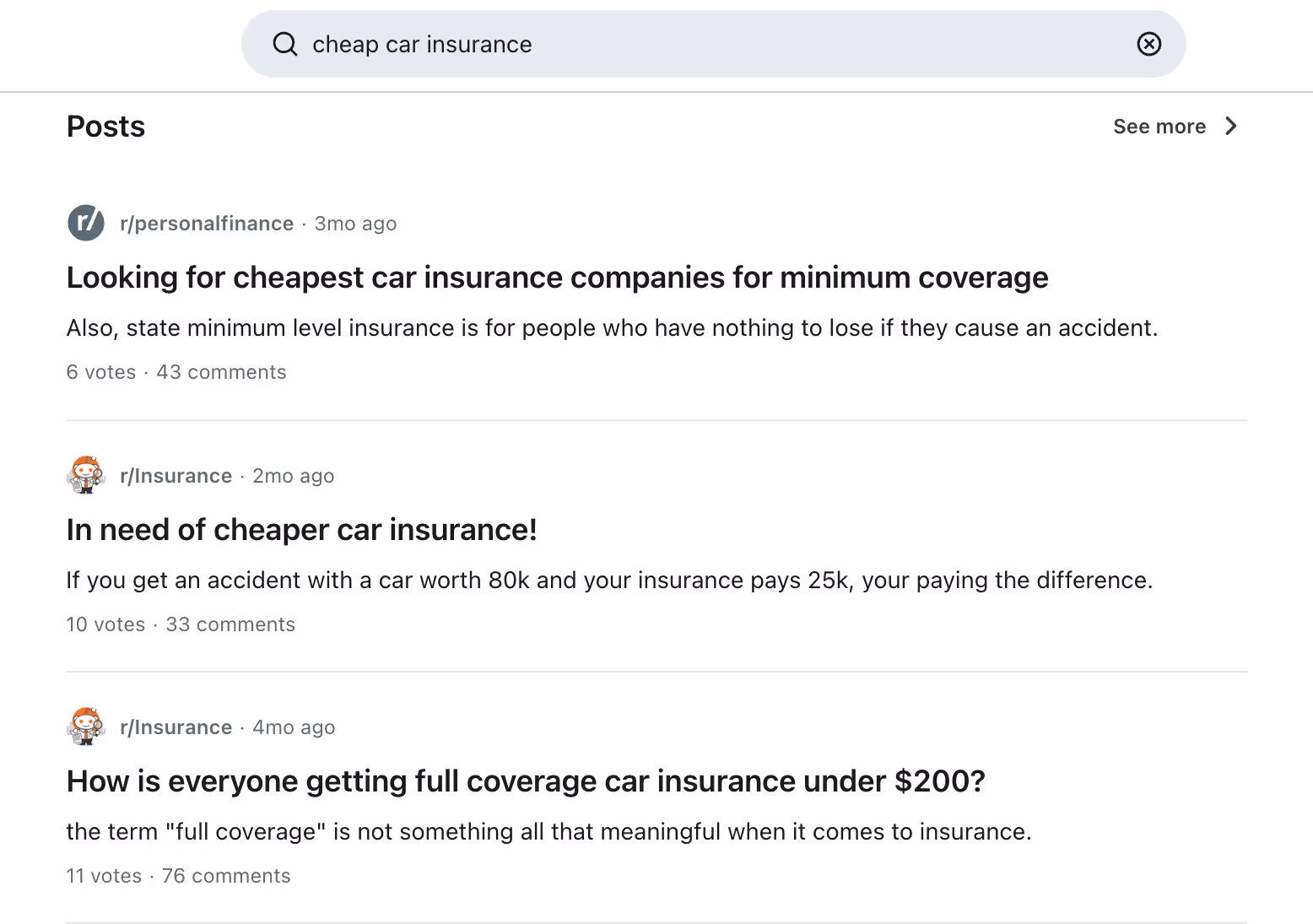The width and height of the screenshot is (1313, 924).
Task: Click '3mo ago' timestamp on first post
Action: coord(355,223)
